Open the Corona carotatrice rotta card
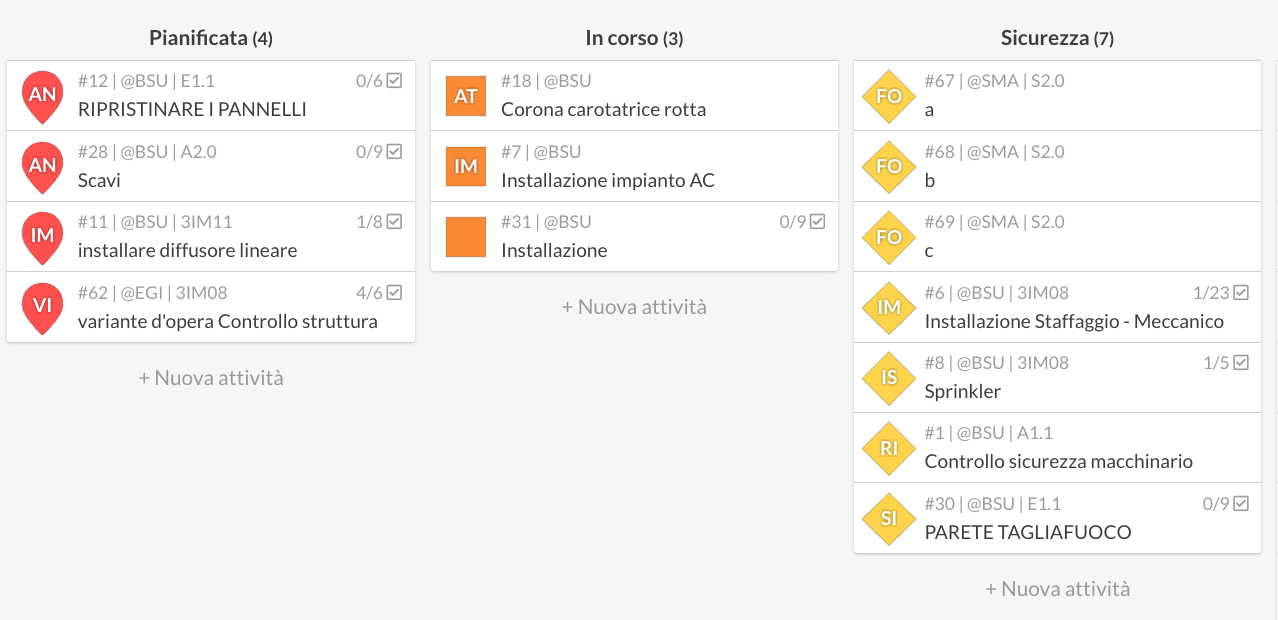Image resolution: width=1278 pixels, height=620 pixels. point(634,96)
